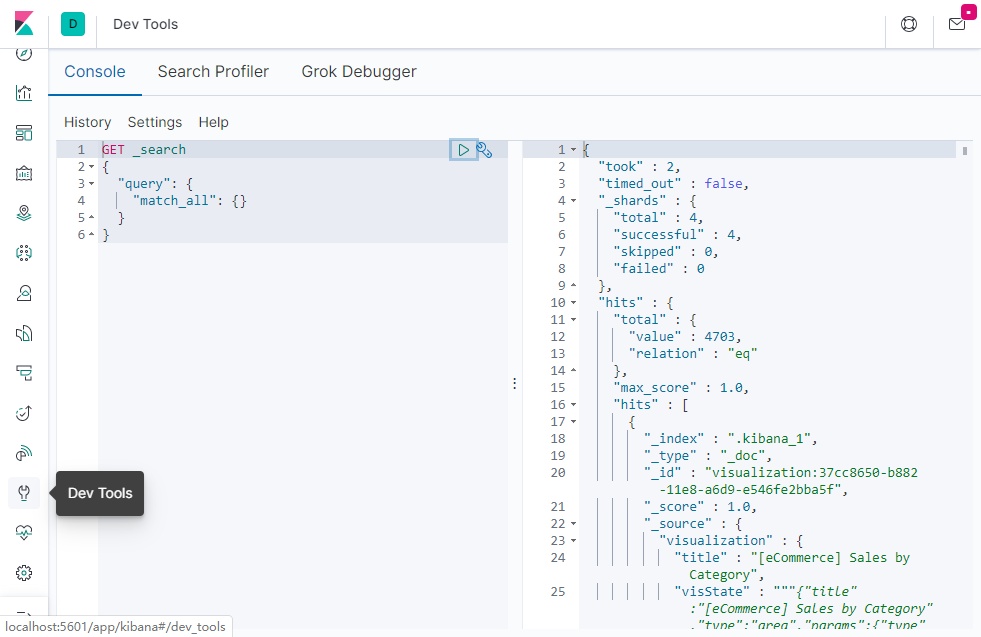Click the Kibana logo
The height and width of the screenshot is (637, 981).
point(24,23)
